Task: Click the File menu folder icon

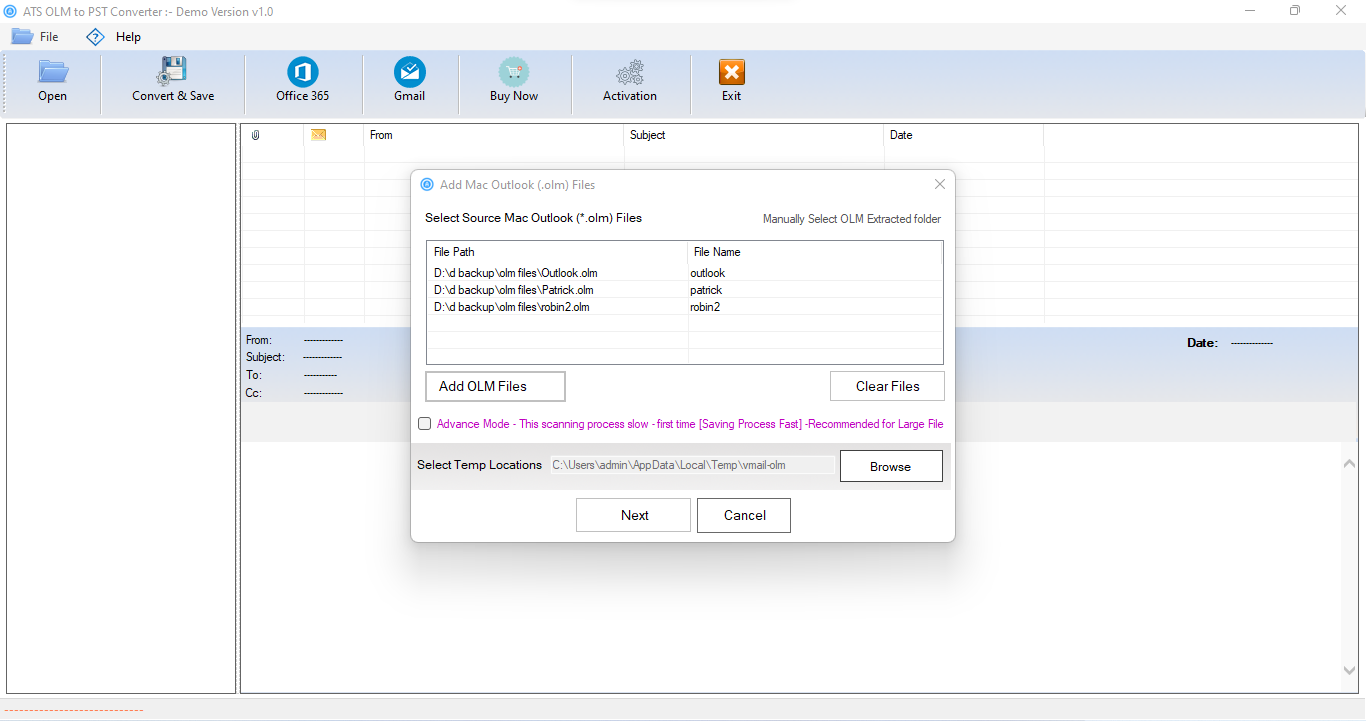Action: pos(22,36)
